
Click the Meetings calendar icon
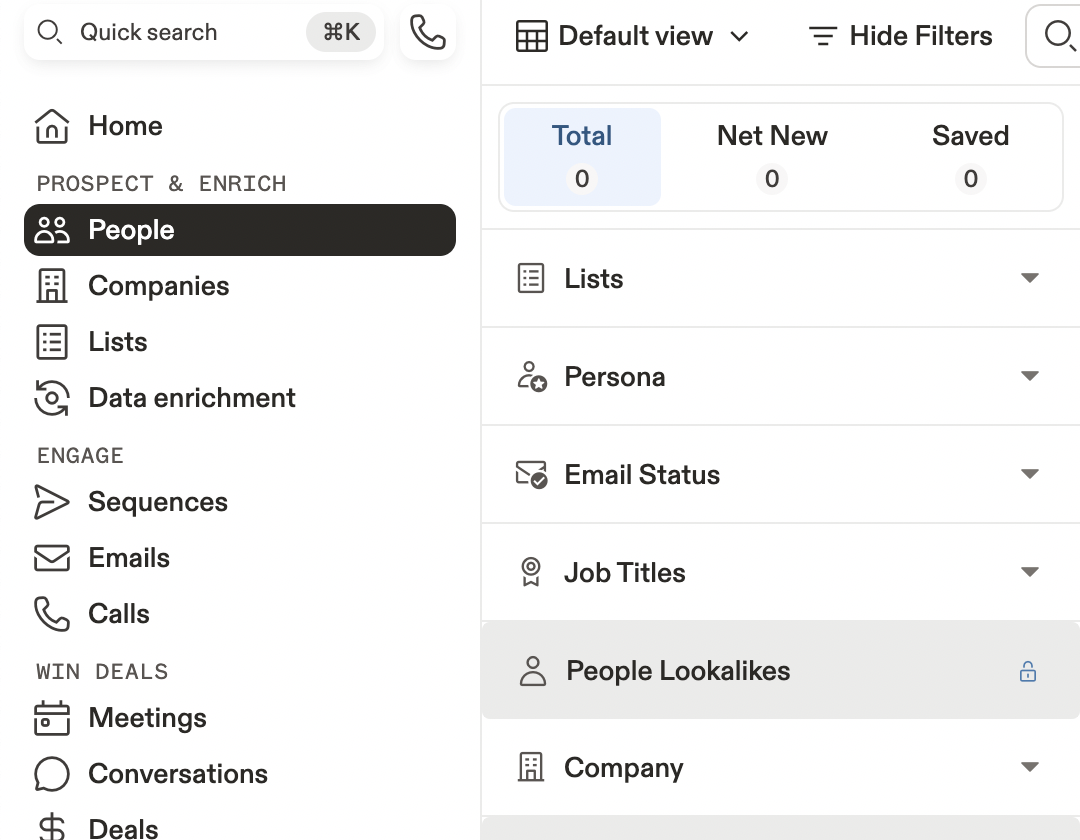click(x=52, y=718)
